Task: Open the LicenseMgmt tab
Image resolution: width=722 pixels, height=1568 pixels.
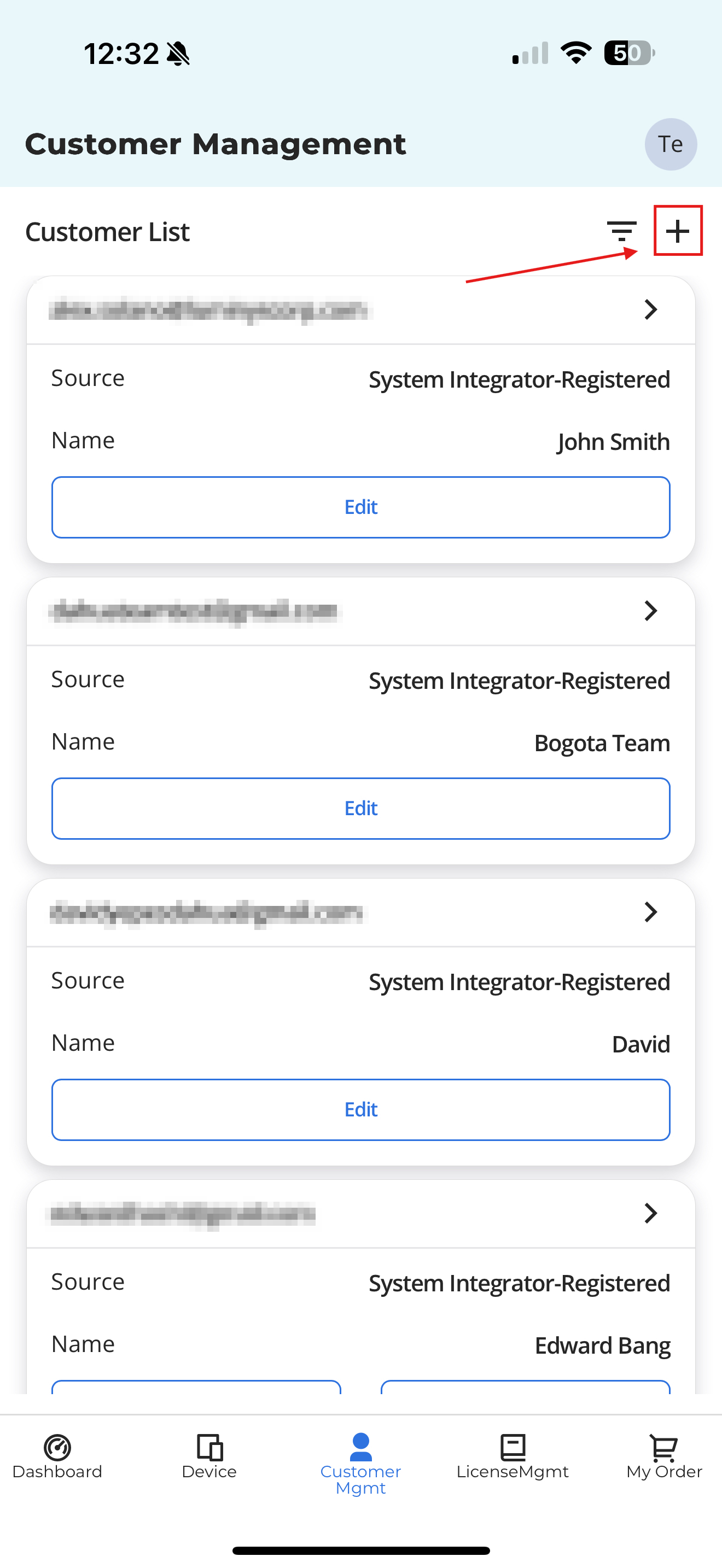Action: 512,1455
